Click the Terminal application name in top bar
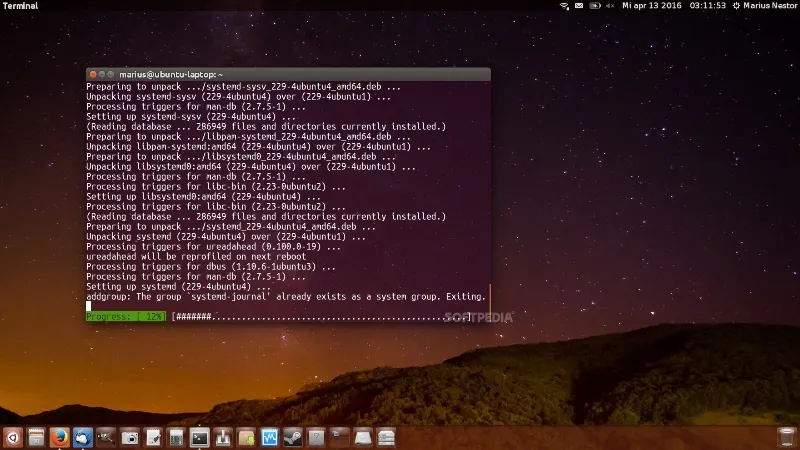Image resolution: width=800 pixels, height=450 pixels. pos(21,6)
